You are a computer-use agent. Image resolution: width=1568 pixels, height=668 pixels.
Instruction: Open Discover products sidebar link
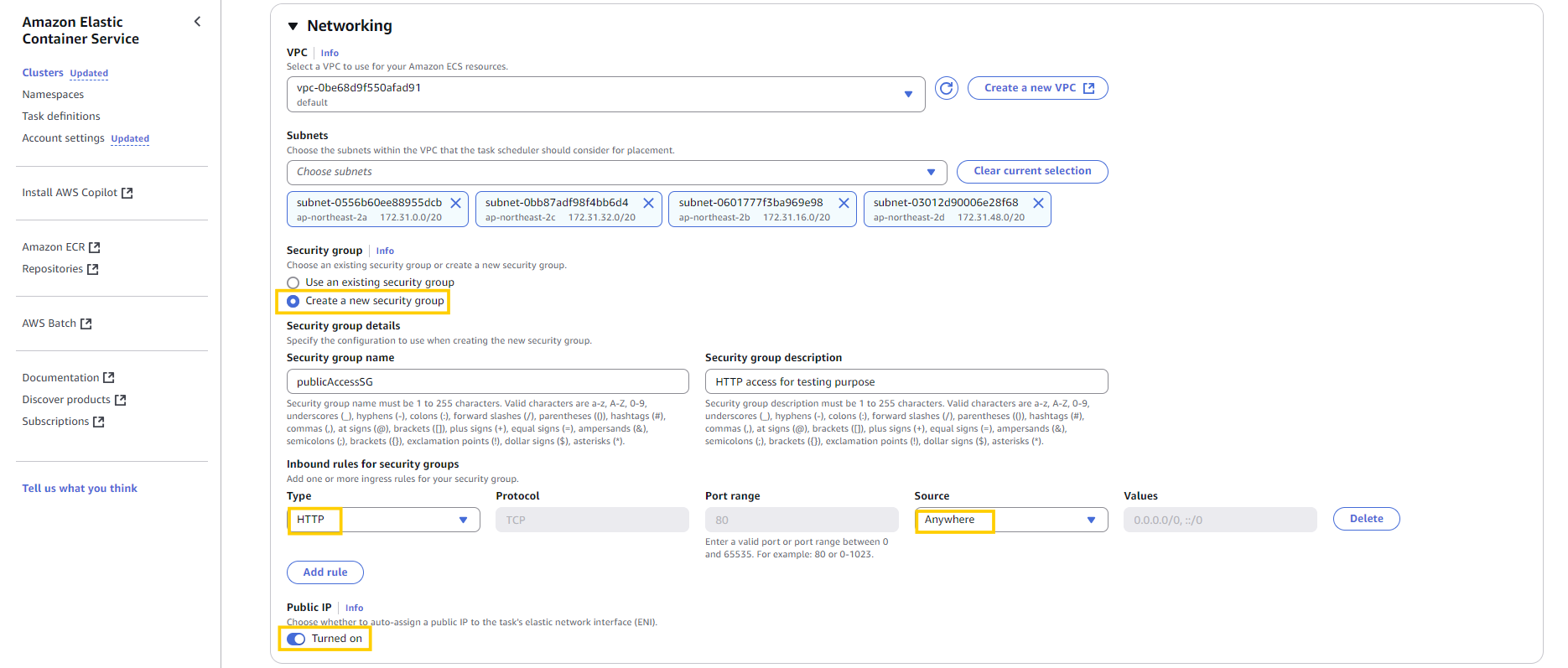(66, 400)
